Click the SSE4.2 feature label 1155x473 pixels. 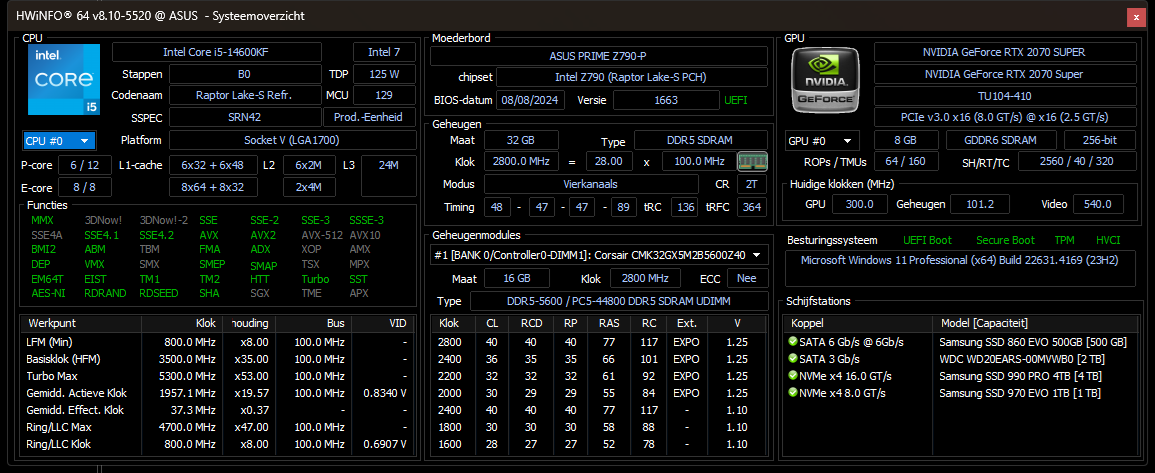(156, 235)
